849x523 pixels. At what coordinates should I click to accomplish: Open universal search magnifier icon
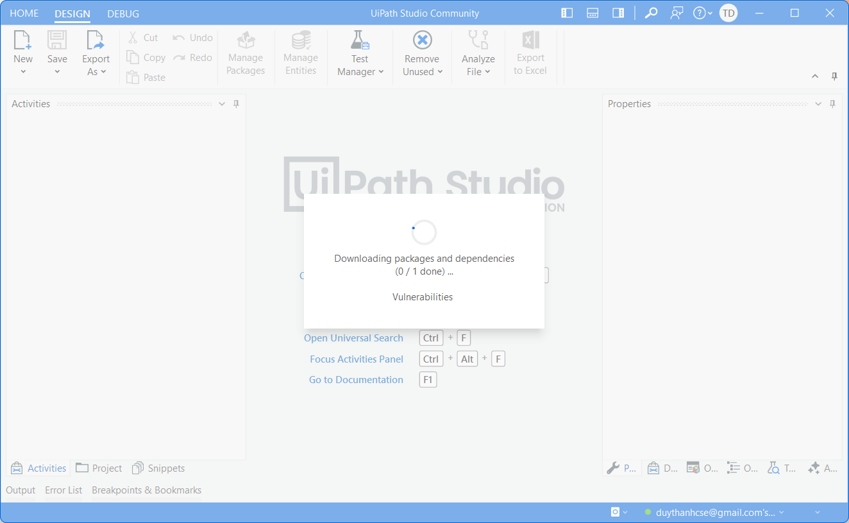pyautogui.click(x=651, y=13)
